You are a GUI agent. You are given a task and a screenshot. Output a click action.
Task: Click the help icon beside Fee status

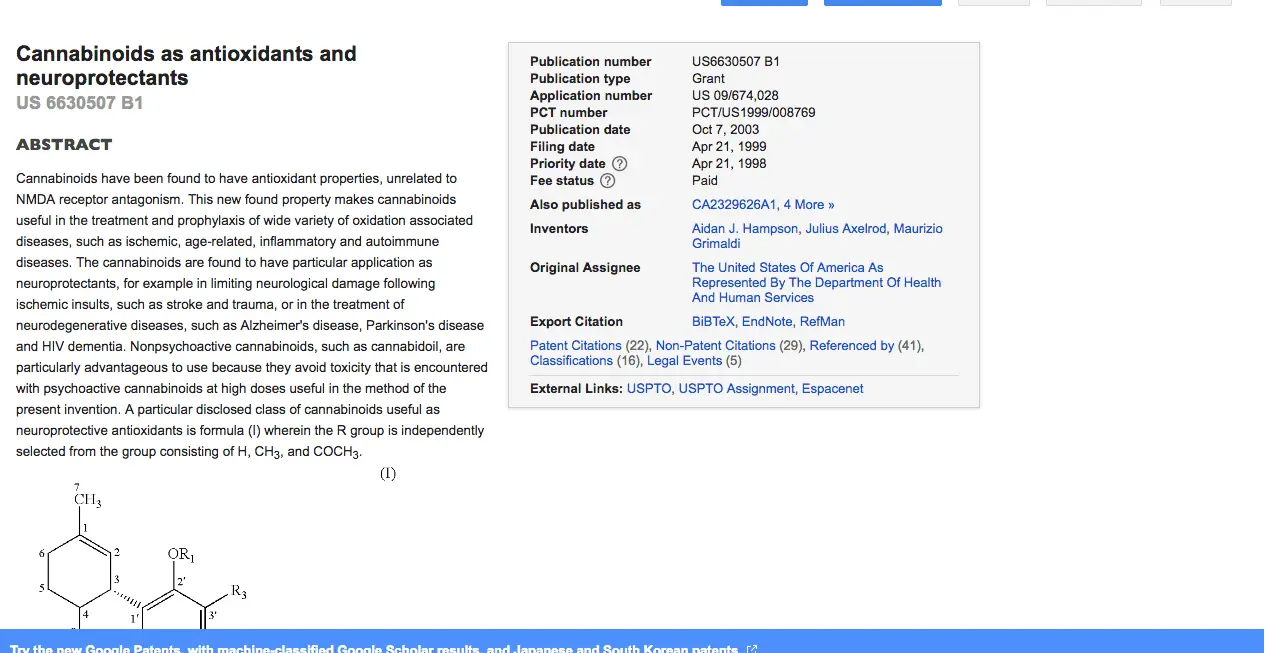coord(607,181)
